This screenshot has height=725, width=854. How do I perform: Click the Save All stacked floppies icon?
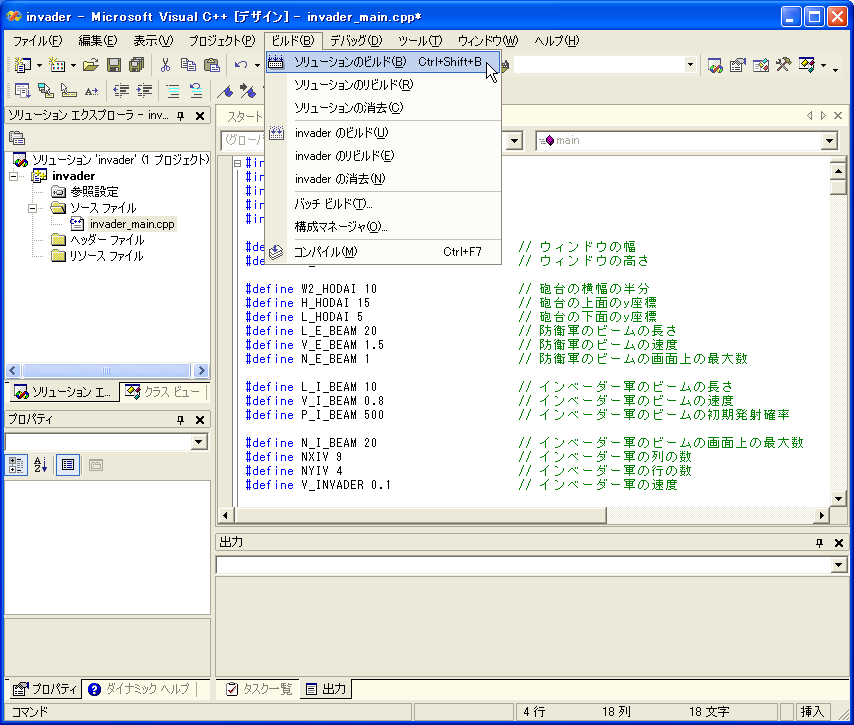tap(136, 65)
